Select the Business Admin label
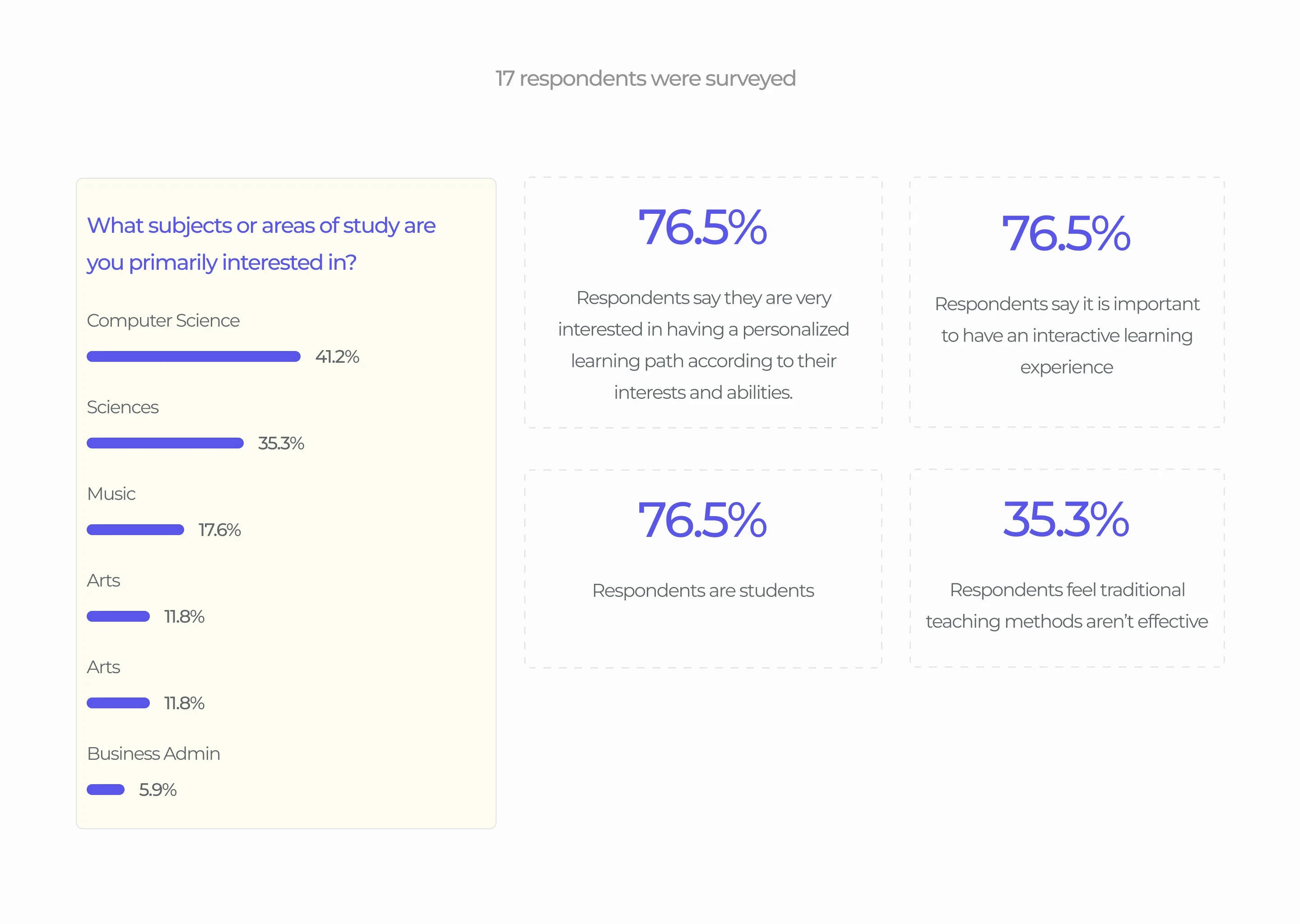Viewport: 1300px width, 924px height. (153, 753)
